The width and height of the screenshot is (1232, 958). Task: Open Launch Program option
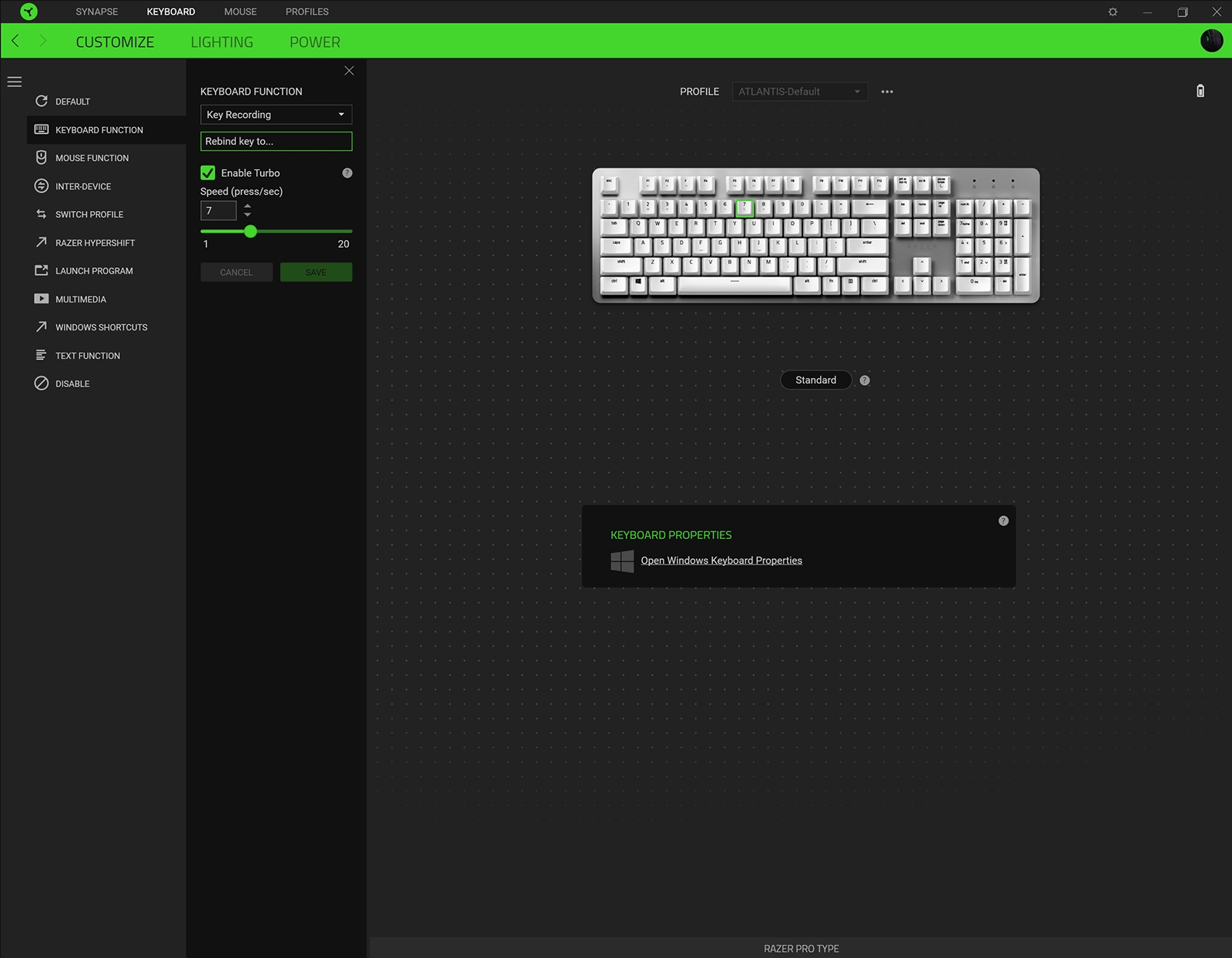tap(106, 271)
